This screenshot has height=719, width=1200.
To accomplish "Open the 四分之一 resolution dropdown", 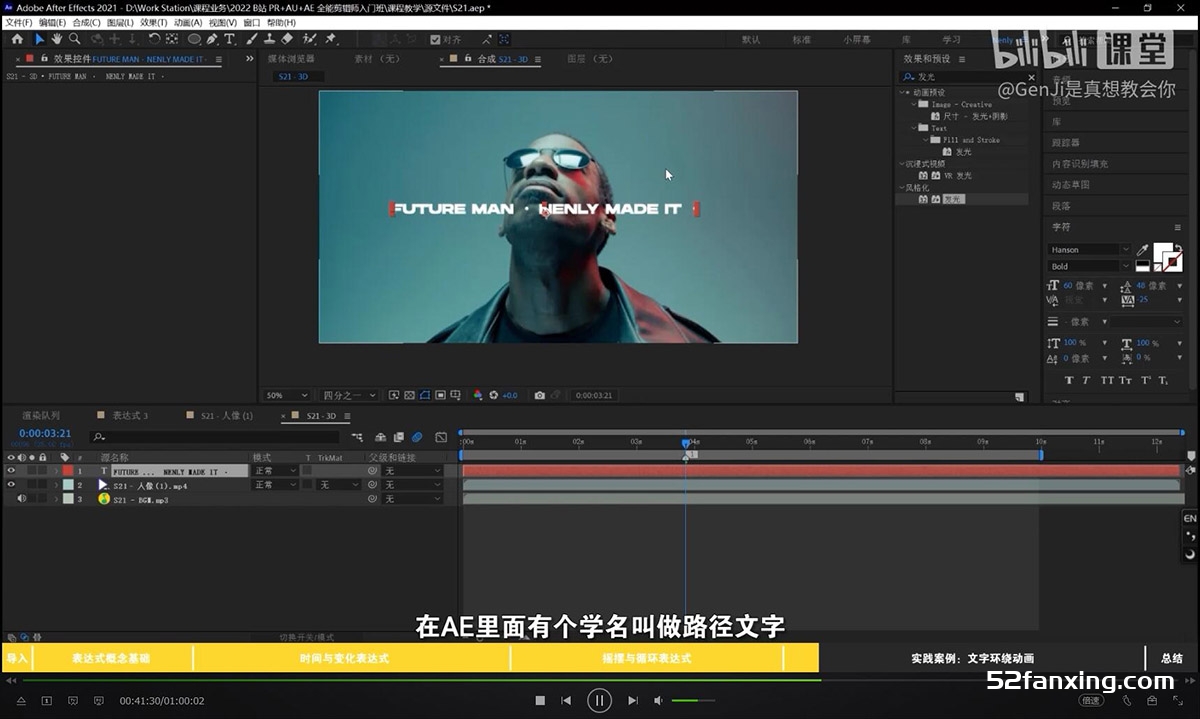I will click(349, 395).
